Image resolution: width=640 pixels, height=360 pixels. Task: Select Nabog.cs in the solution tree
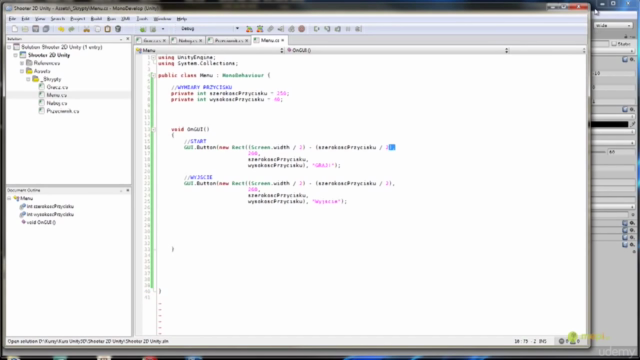pos(57,103)
